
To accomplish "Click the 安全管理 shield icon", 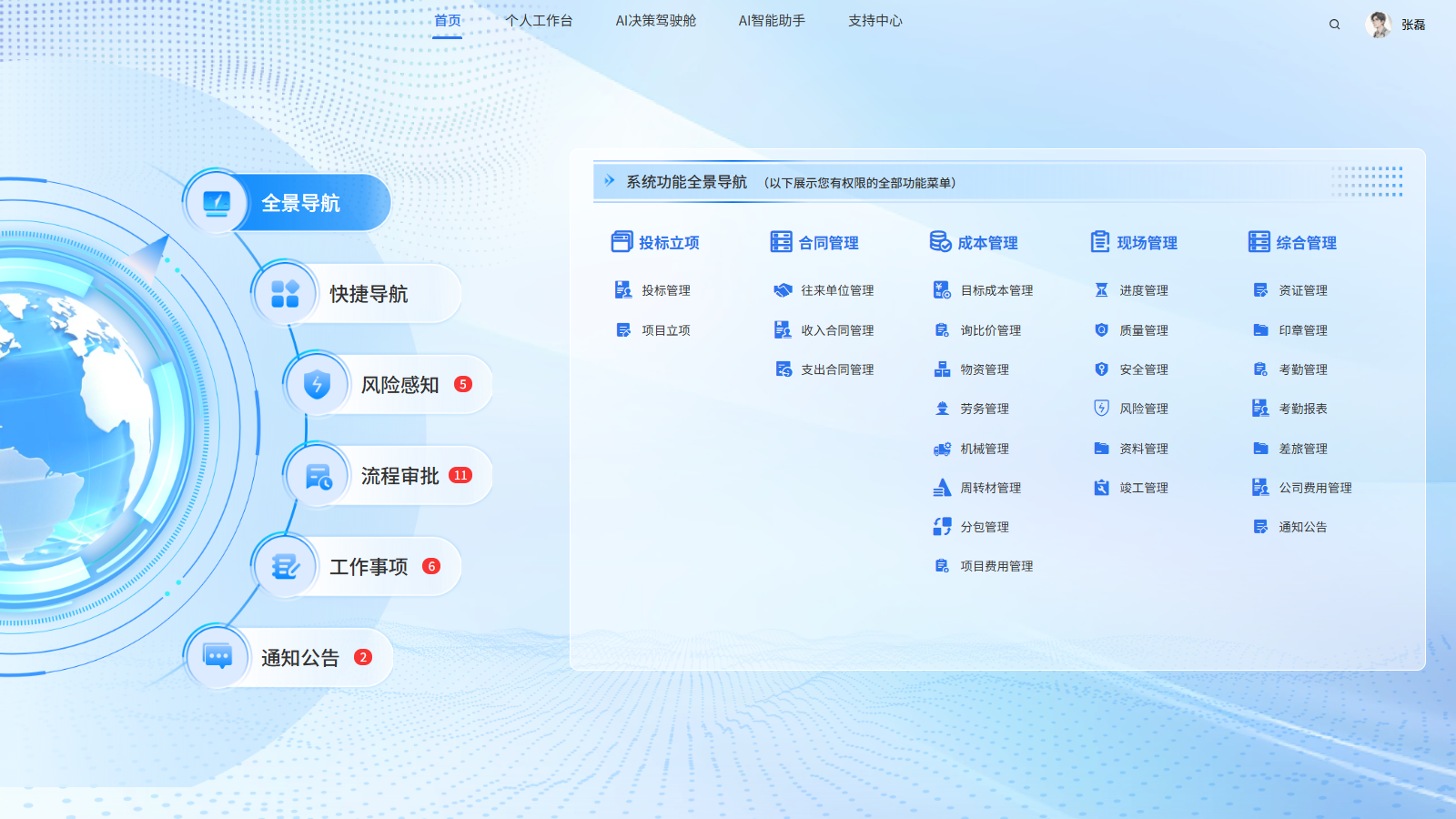I will (x=1101, y=369).
